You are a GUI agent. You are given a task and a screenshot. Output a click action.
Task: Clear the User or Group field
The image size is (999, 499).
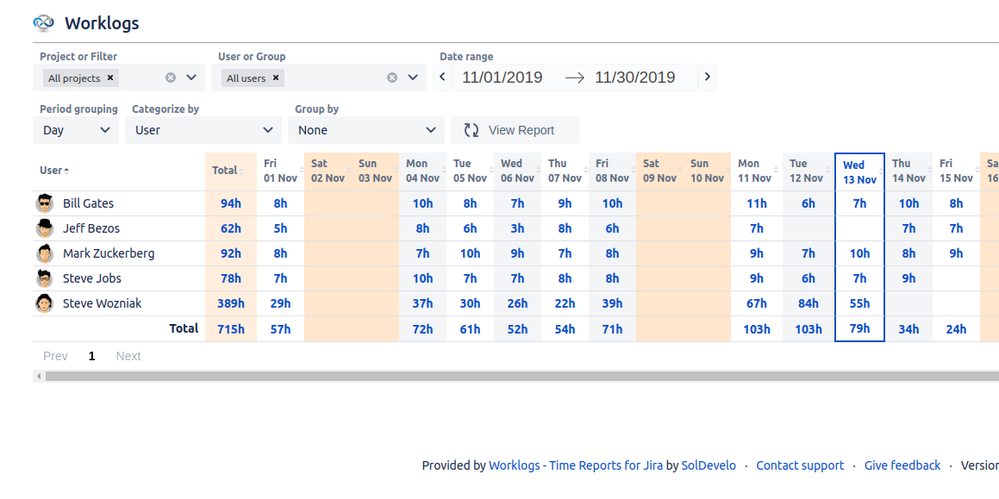(392, 78)
